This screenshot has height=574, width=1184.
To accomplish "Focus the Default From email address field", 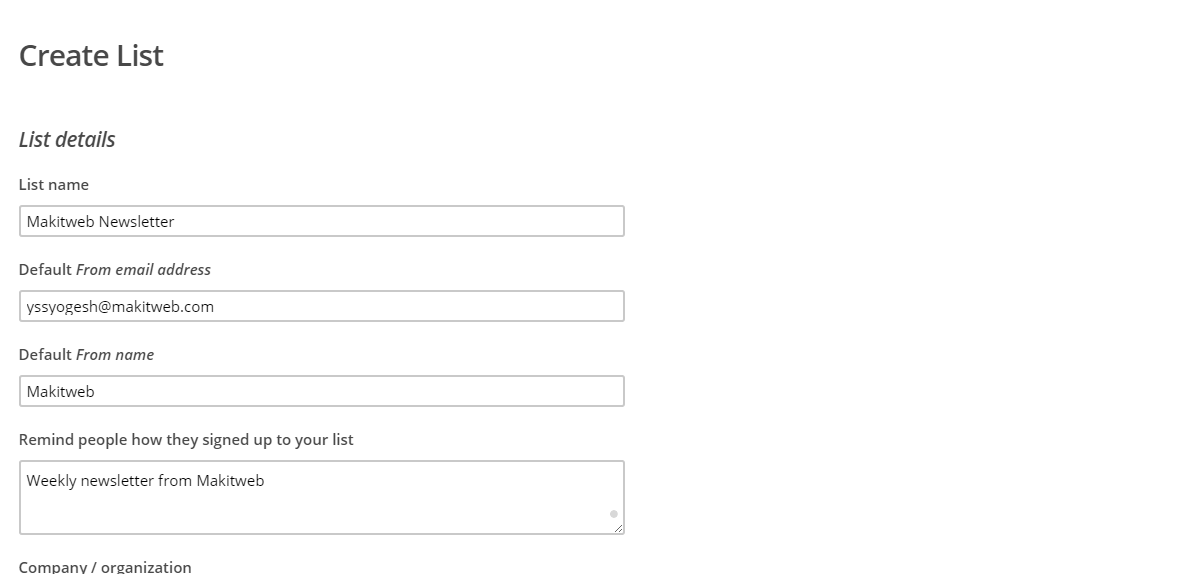I will pyautogui.click(x=322, y=306).
